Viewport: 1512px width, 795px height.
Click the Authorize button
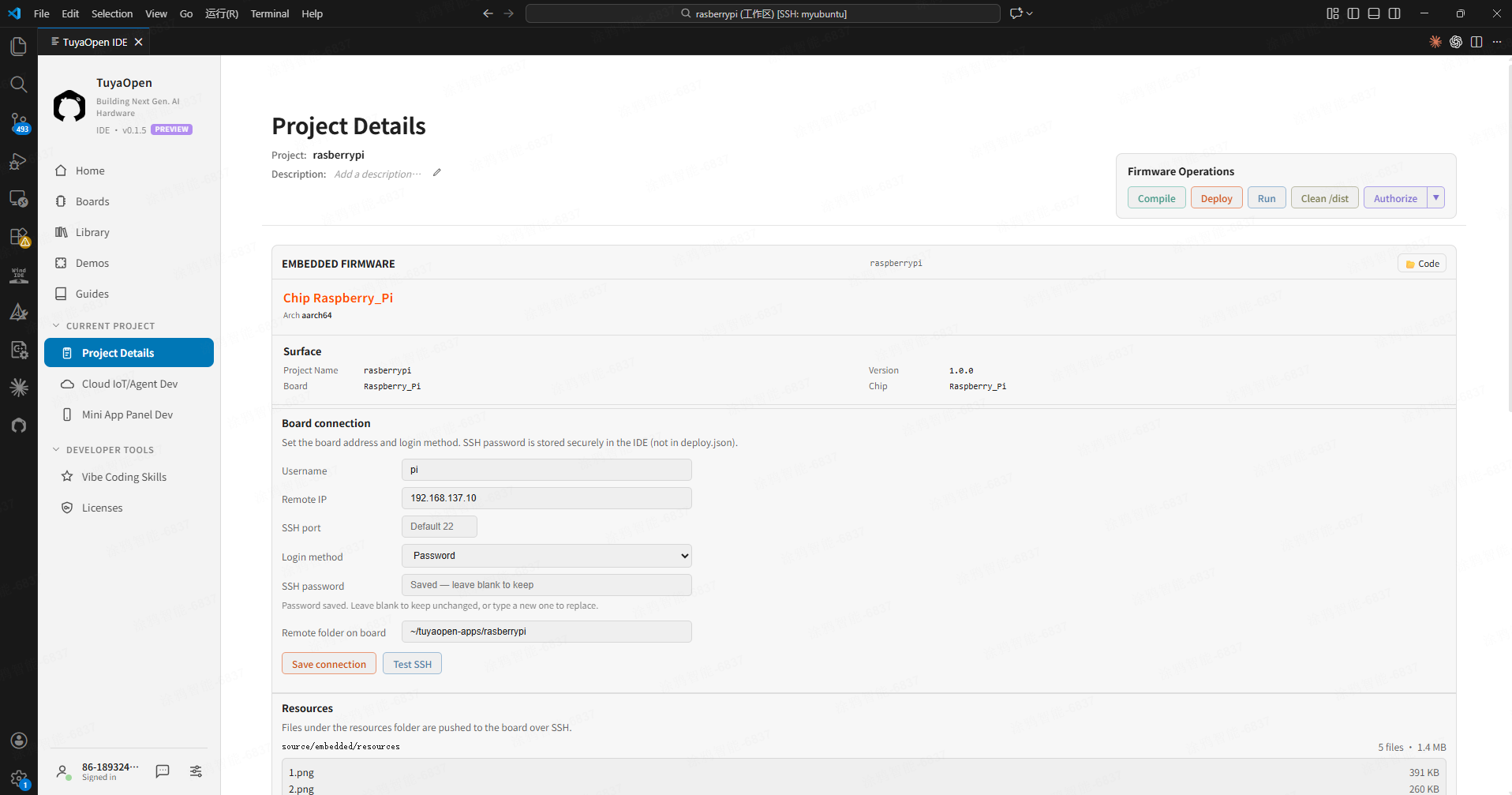tap(1395, 198)
